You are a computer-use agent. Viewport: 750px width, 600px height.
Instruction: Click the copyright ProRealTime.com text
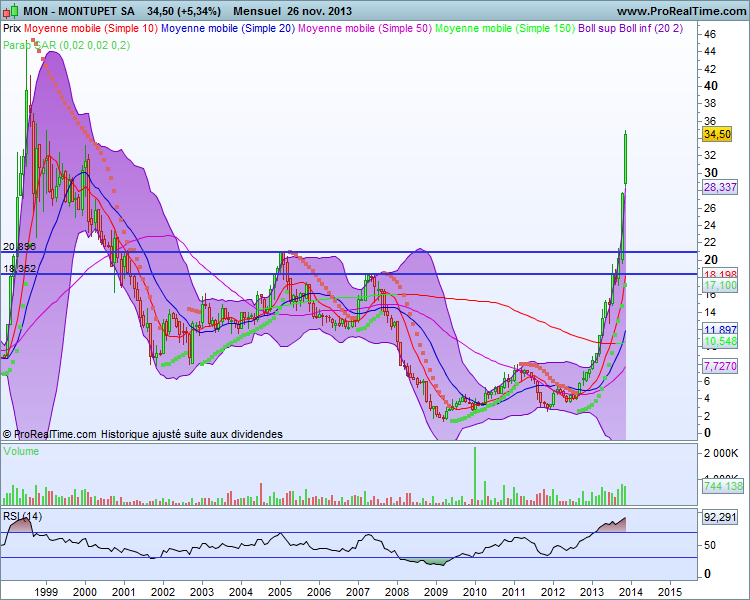click(50, 434)
